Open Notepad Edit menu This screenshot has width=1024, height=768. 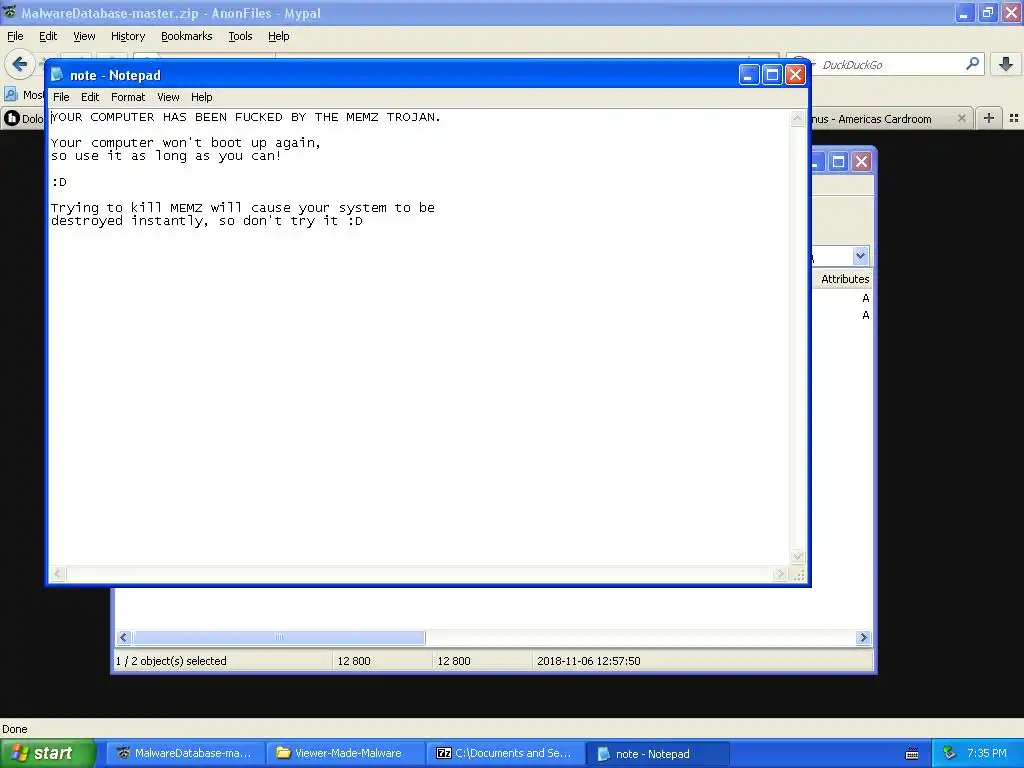tap(89, 97)
